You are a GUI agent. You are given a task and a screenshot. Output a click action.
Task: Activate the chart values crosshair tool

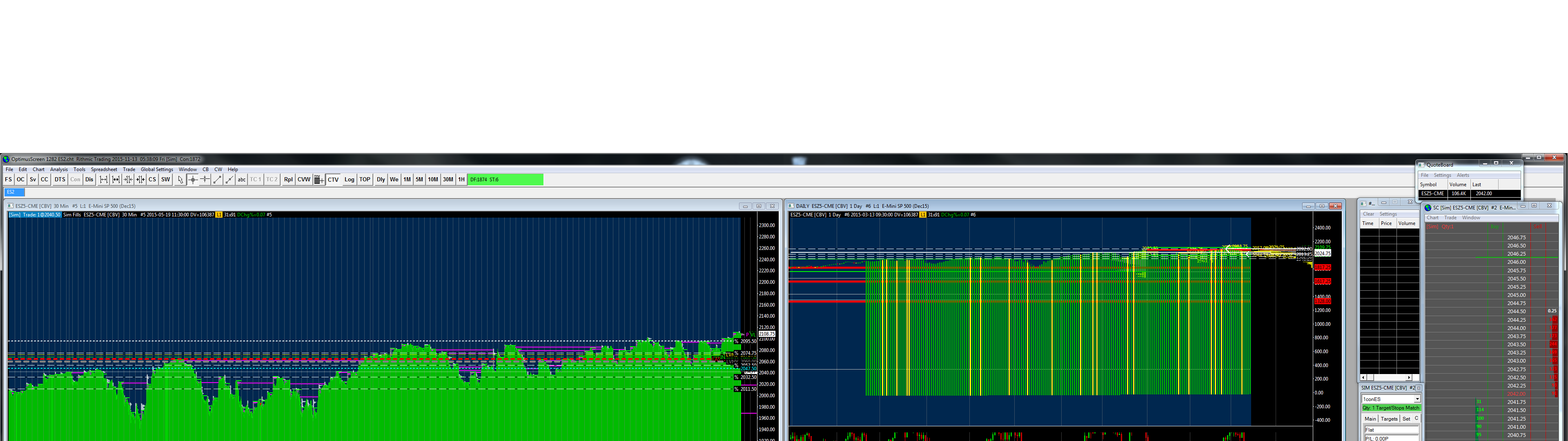(193, 180)
